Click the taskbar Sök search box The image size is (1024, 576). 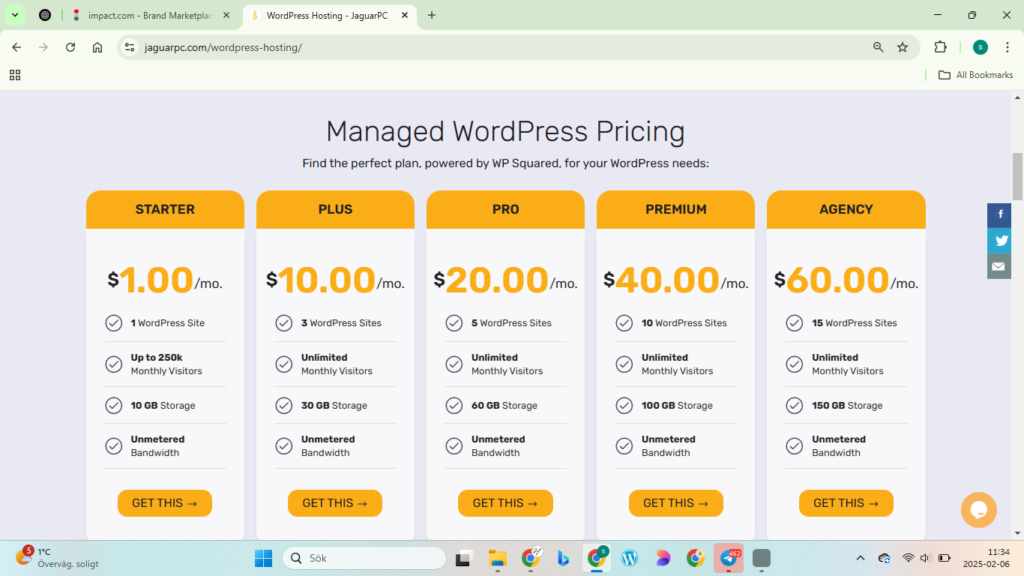364,558
